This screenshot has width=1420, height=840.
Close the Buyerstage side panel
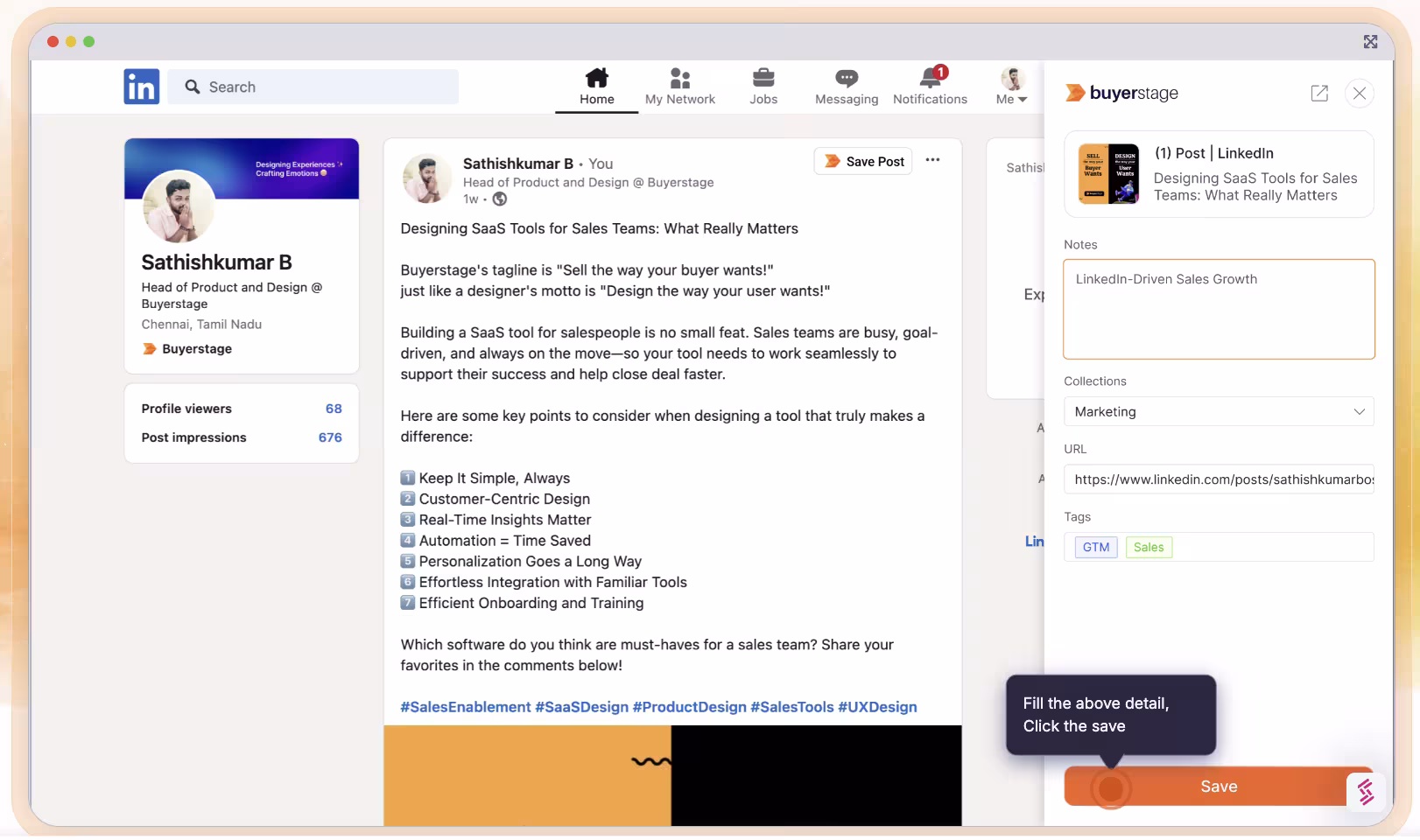[1359, 94]
